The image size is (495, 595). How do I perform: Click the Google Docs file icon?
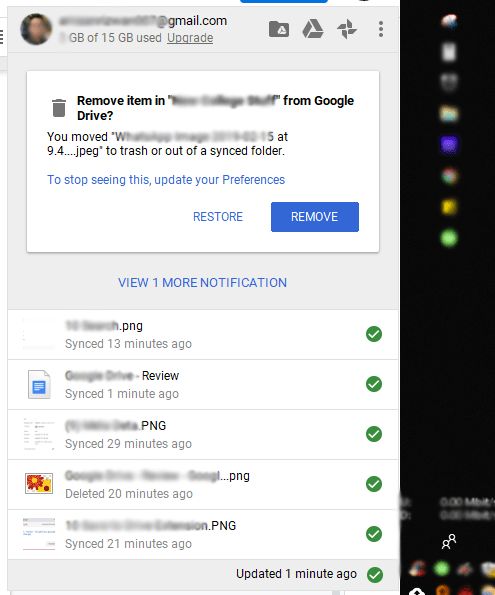pyautogui.click(x=39, y=384)
